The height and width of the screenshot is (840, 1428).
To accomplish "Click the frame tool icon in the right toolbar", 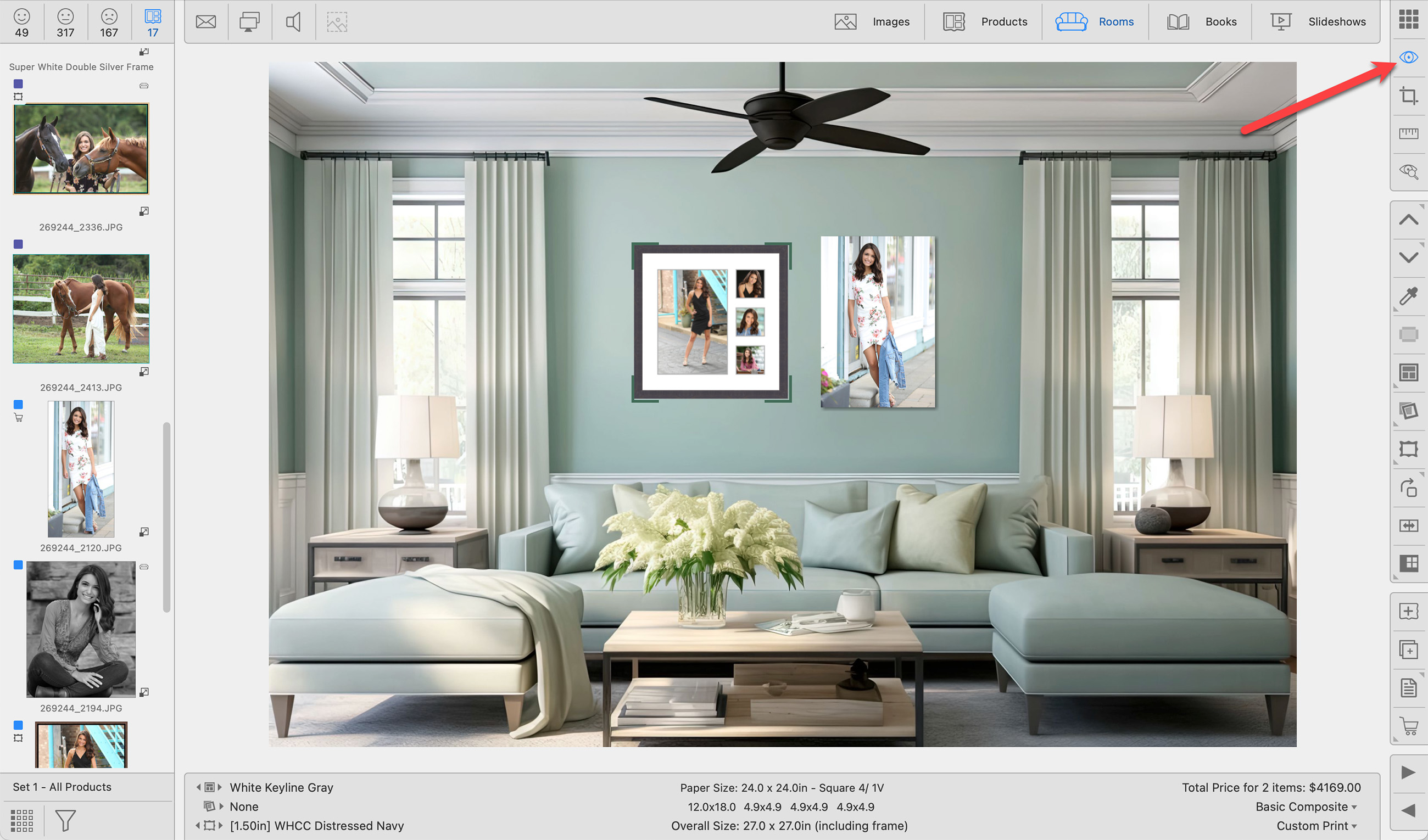I will [1408, 449].
